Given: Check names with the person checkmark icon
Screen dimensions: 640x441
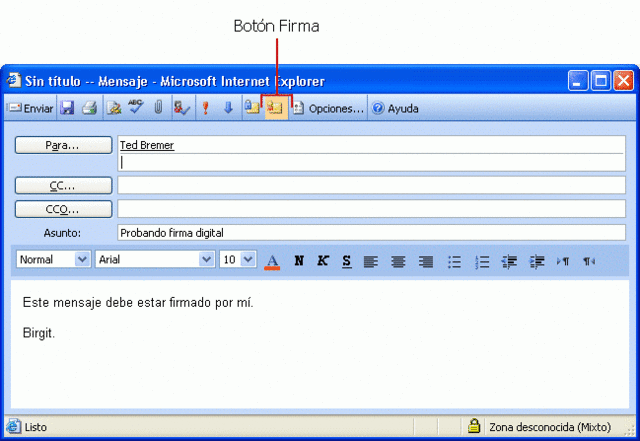Looking at the screenshot, I should 182,108.
